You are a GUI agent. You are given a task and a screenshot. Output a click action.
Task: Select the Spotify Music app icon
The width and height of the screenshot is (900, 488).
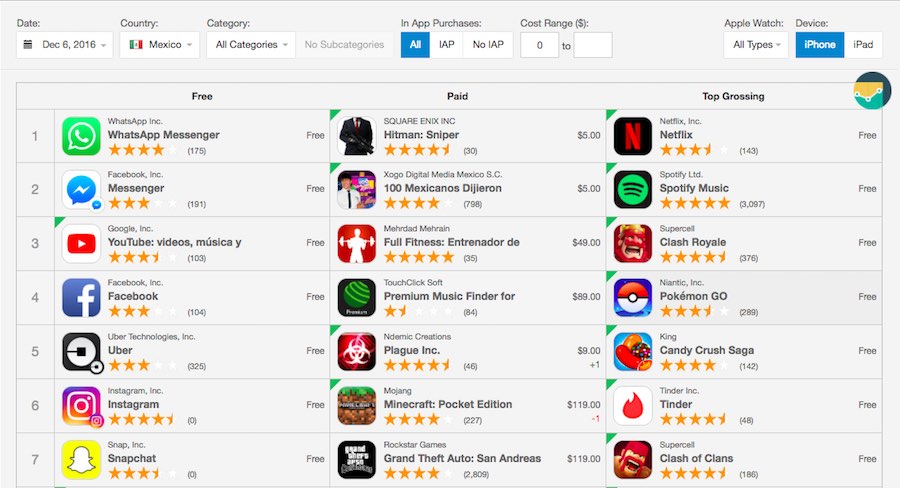(x=633, y=189)
